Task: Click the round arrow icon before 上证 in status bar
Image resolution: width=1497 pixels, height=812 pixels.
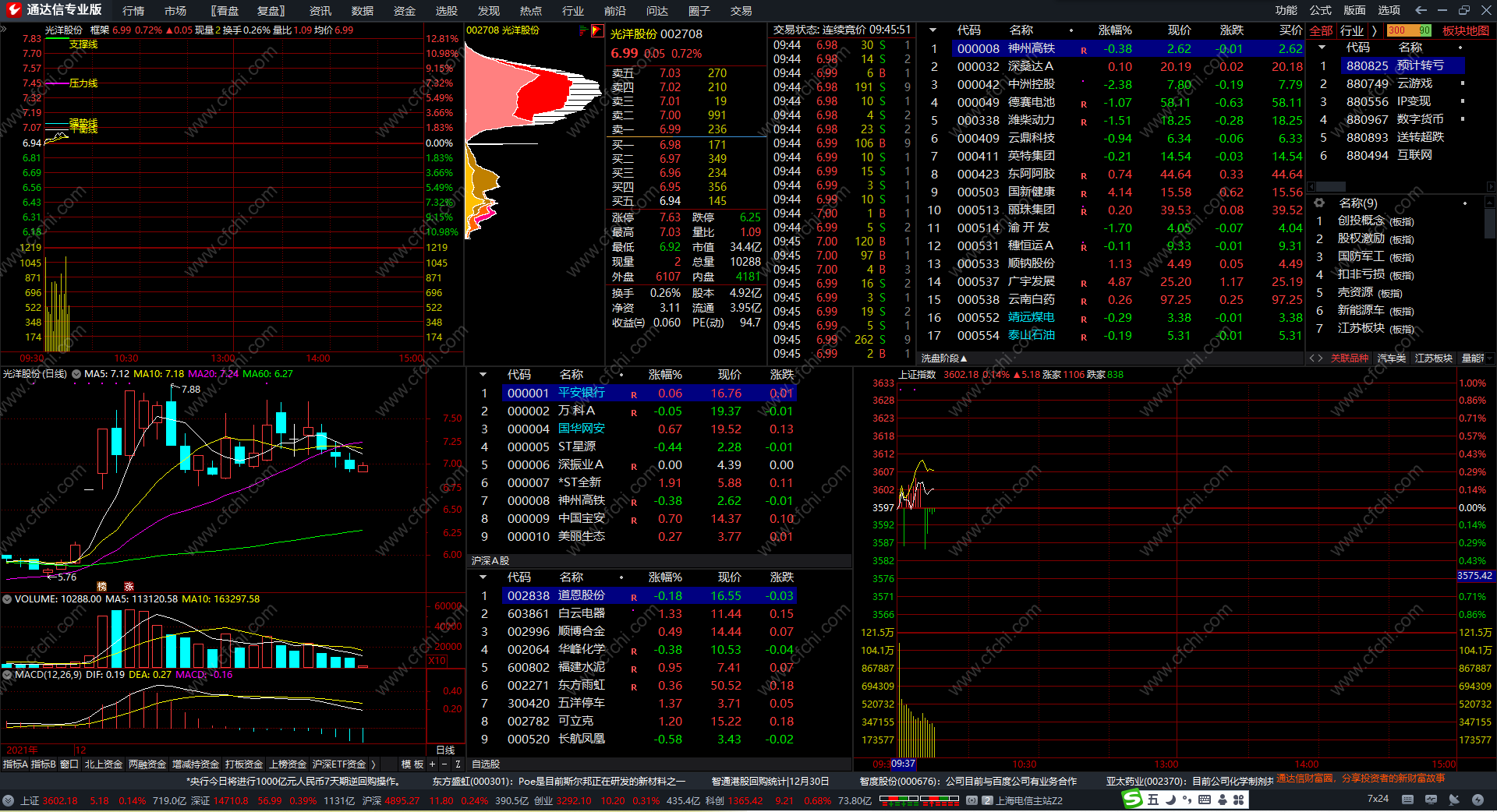Action: point(8,800)
